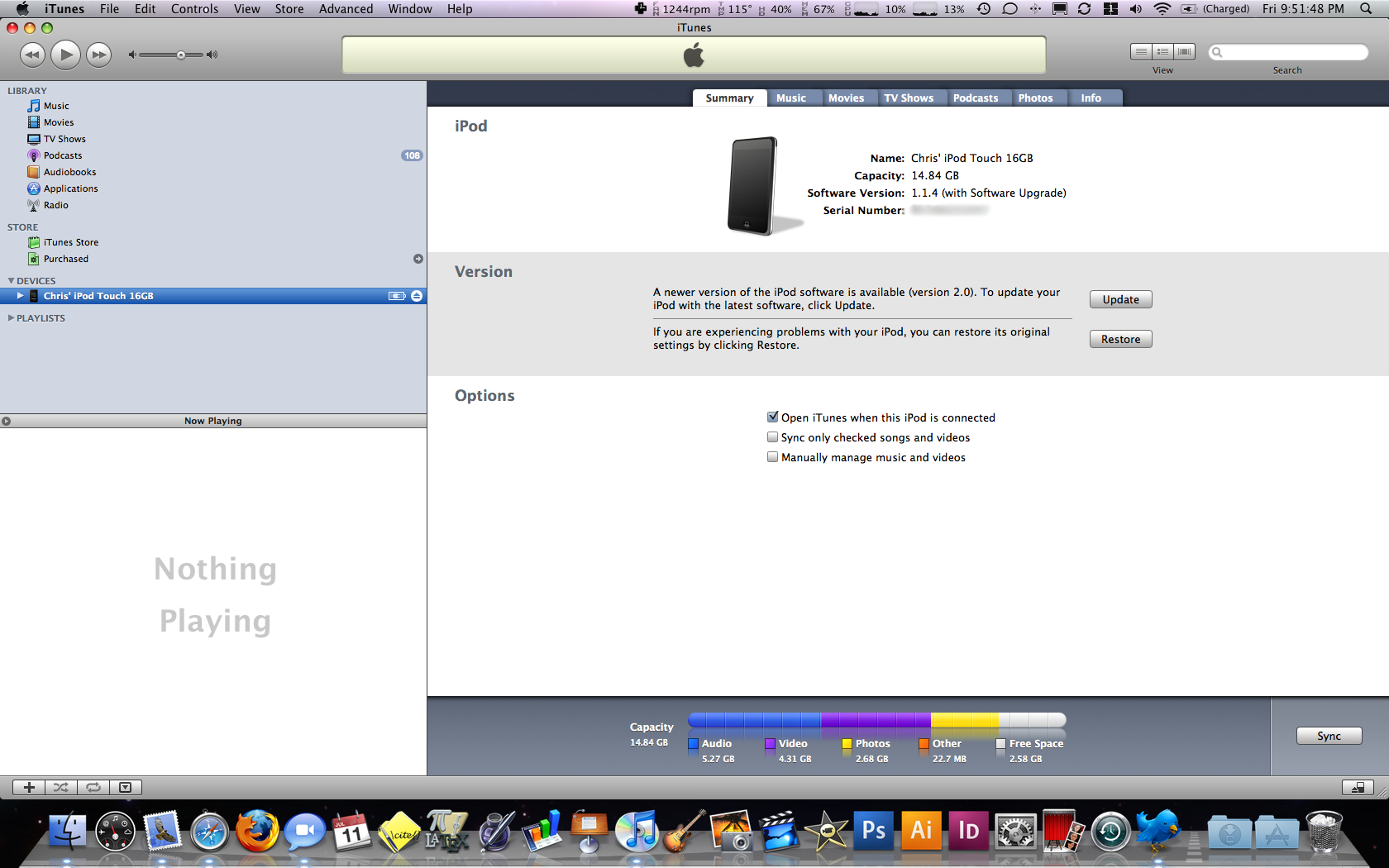Open Spotlight search in menu bar

pyautogui.click(x=1366, y=9)
